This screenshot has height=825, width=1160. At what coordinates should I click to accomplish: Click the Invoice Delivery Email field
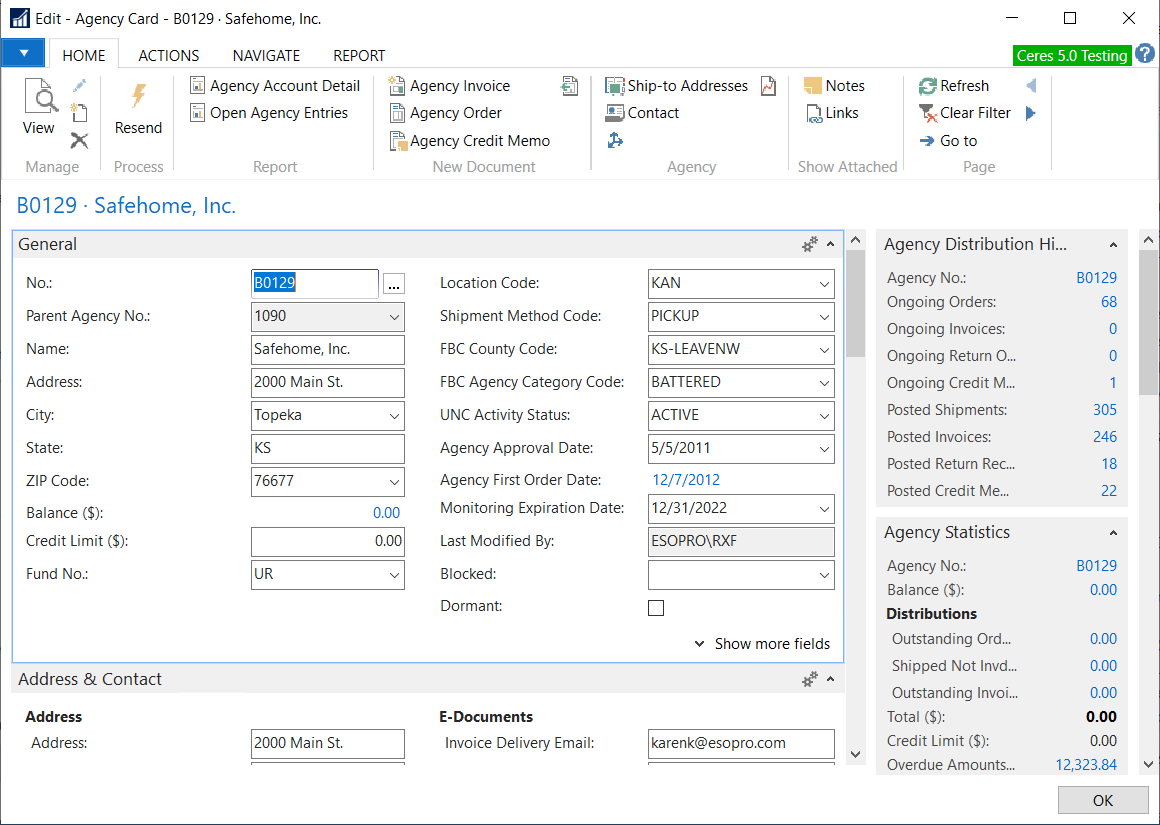tap(741, 743)
